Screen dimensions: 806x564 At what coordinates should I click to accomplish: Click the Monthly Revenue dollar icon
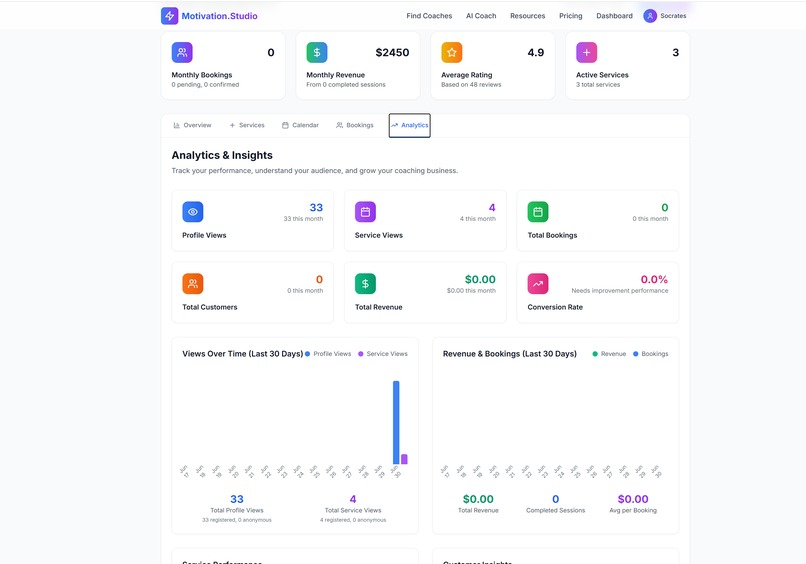tap(317, 52)
